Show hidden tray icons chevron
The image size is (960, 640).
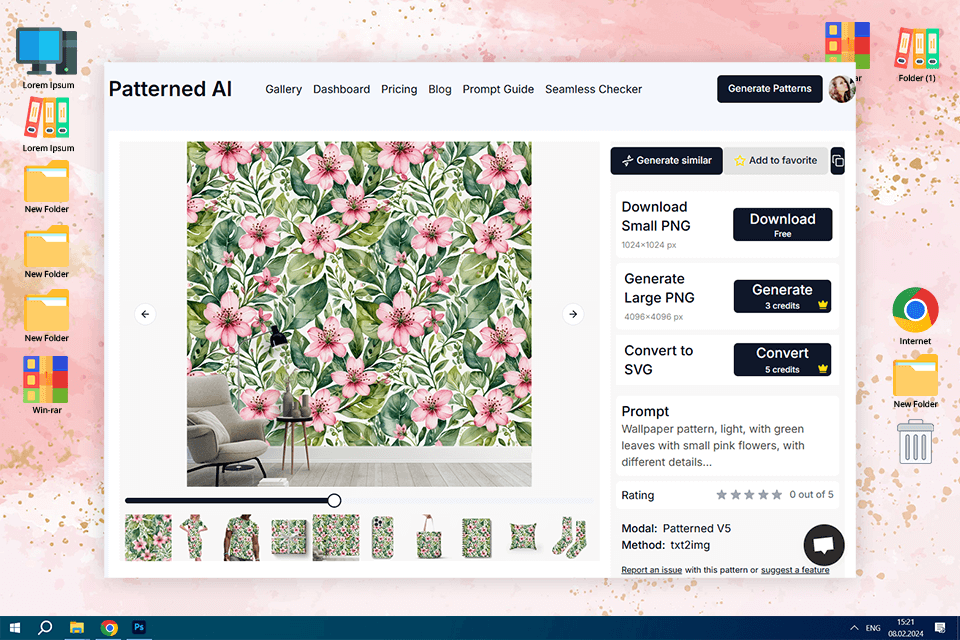[x=854, y=628]
